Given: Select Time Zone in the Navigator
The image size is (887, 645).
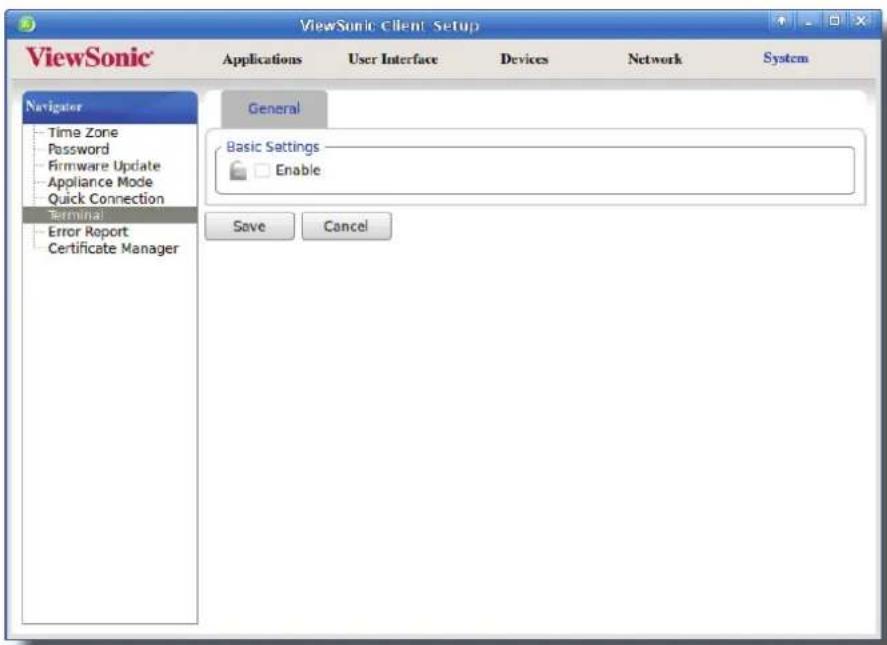Looking at the screenshot, I should click(83, 132).
